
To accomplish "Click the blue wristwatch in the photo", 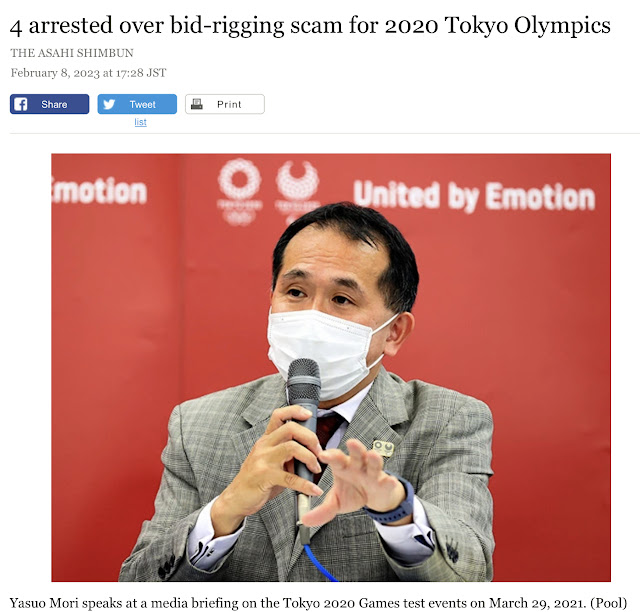I will pyautogui.click(x=393, y=503).
